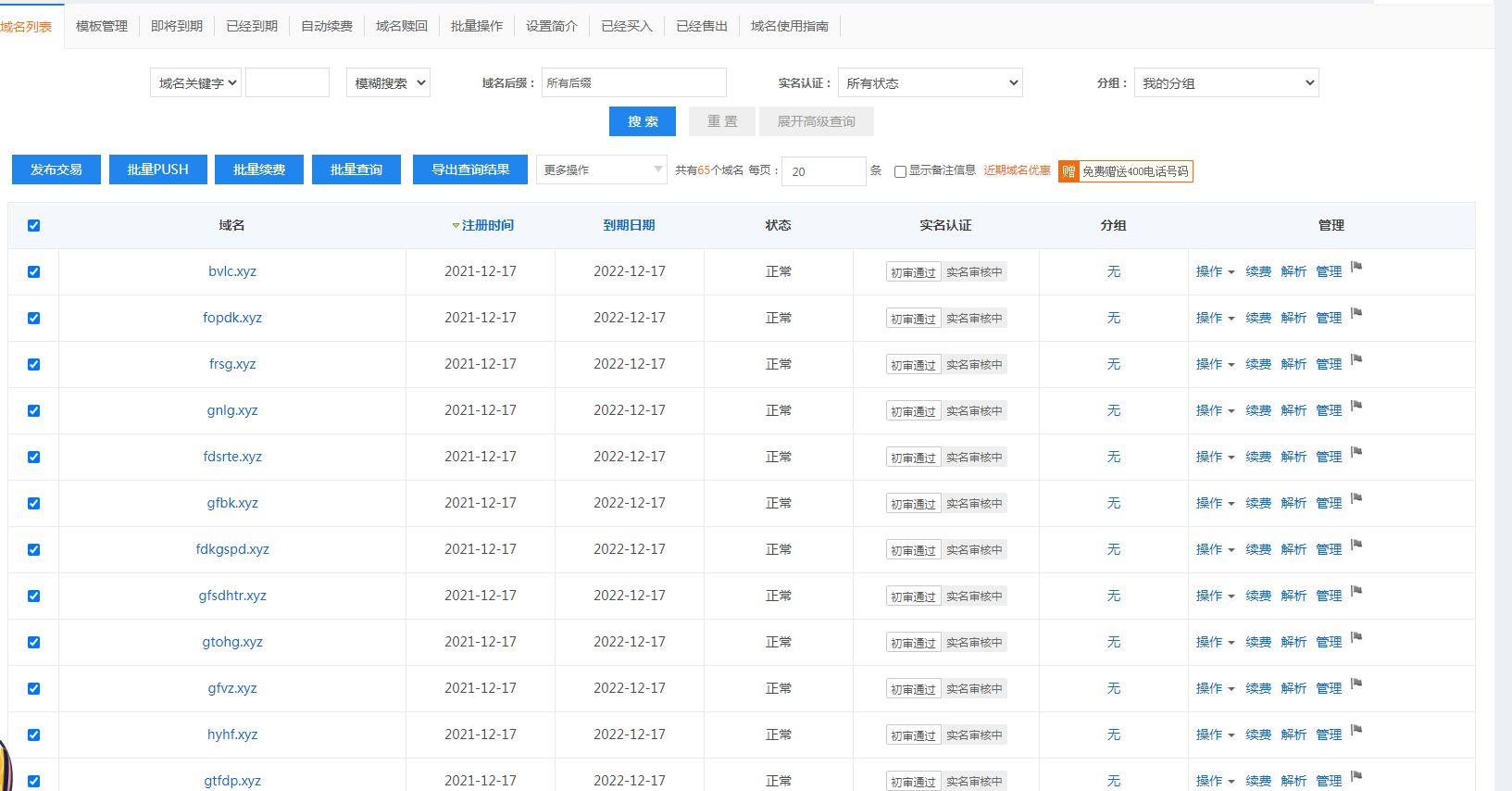Toggle the 显示备注信息 checkbox
The width and height of the screenshot is (1512, 791).
pos(900,171)
